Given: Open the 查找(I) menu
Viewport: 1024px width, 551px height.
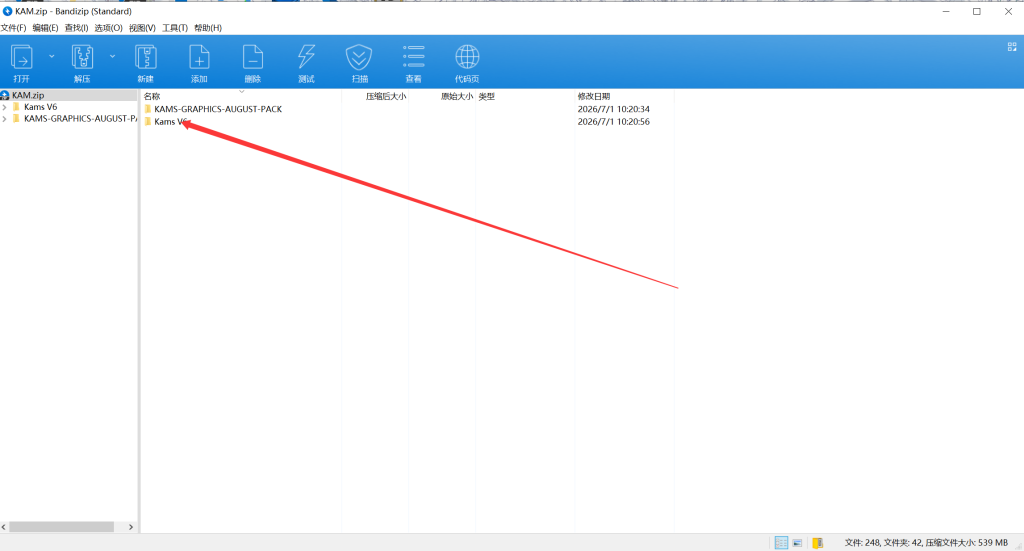Looking at the screenshot, I should (x=76, y=28).
